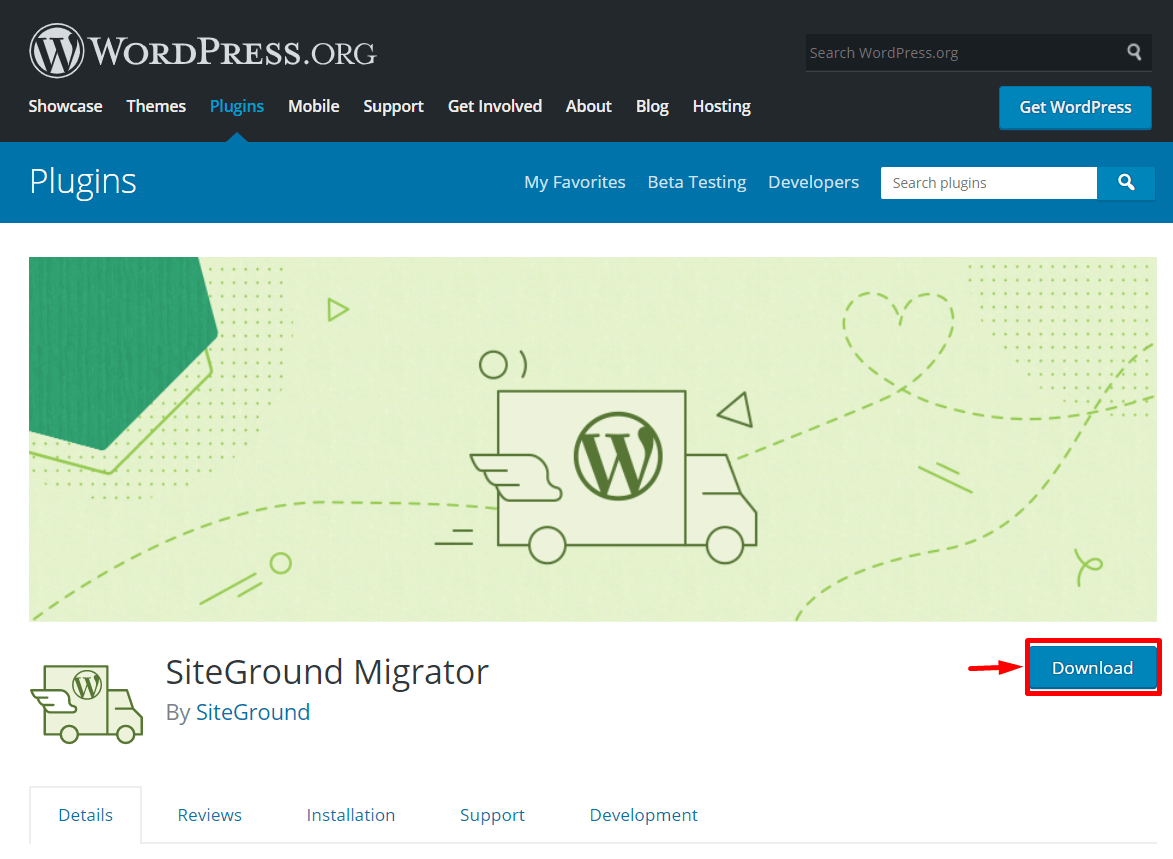Open the Themes menu item
Viewport: 1173px width, 859px height.
point(156,106)
